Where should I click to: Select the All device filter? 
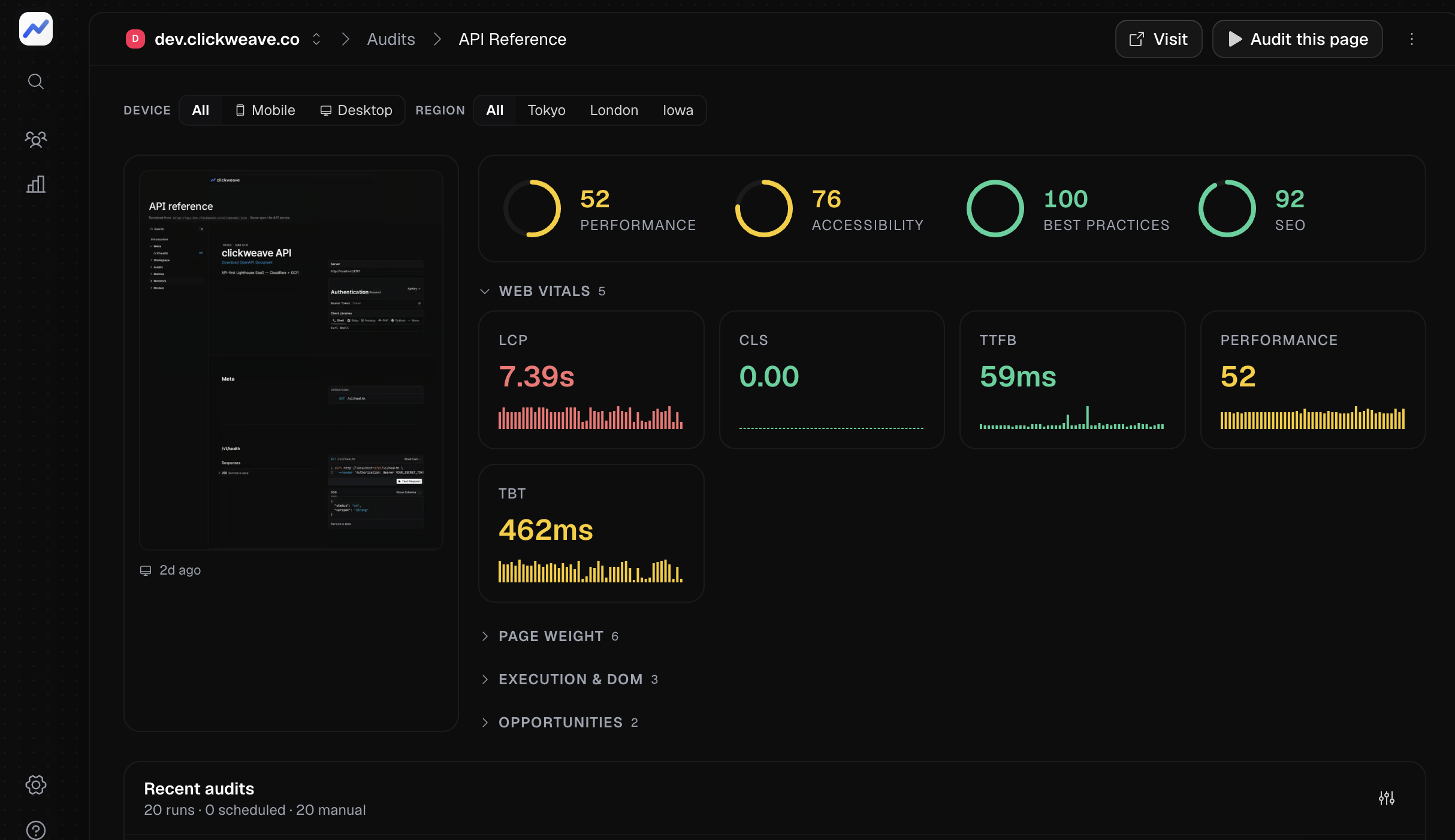[x=201, y=110]
